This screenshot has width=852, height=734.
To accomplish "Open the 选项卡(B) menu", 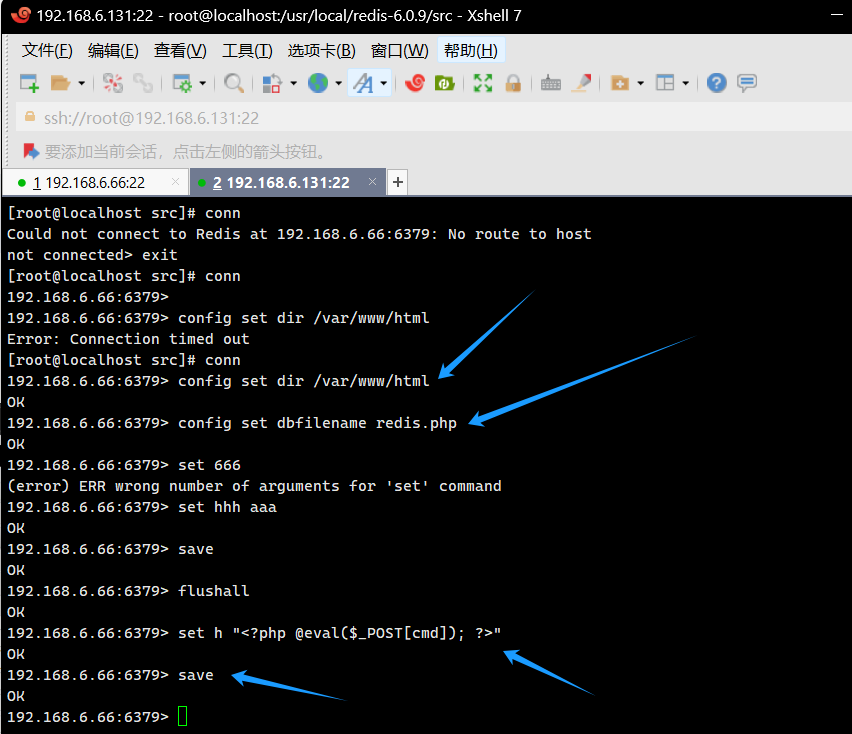I will point(322,51).
